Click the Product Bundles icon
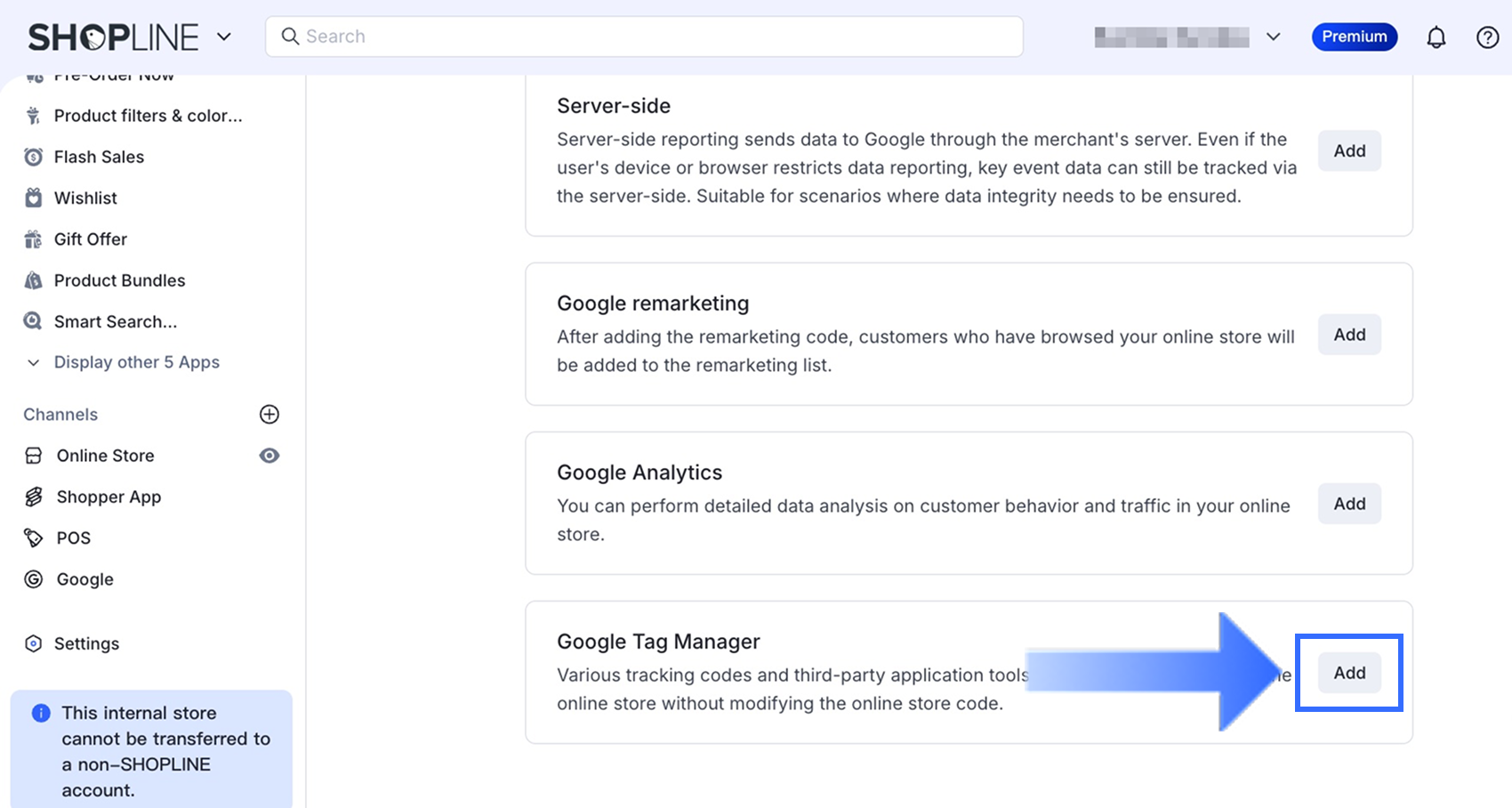 click(x=34, y=280)
